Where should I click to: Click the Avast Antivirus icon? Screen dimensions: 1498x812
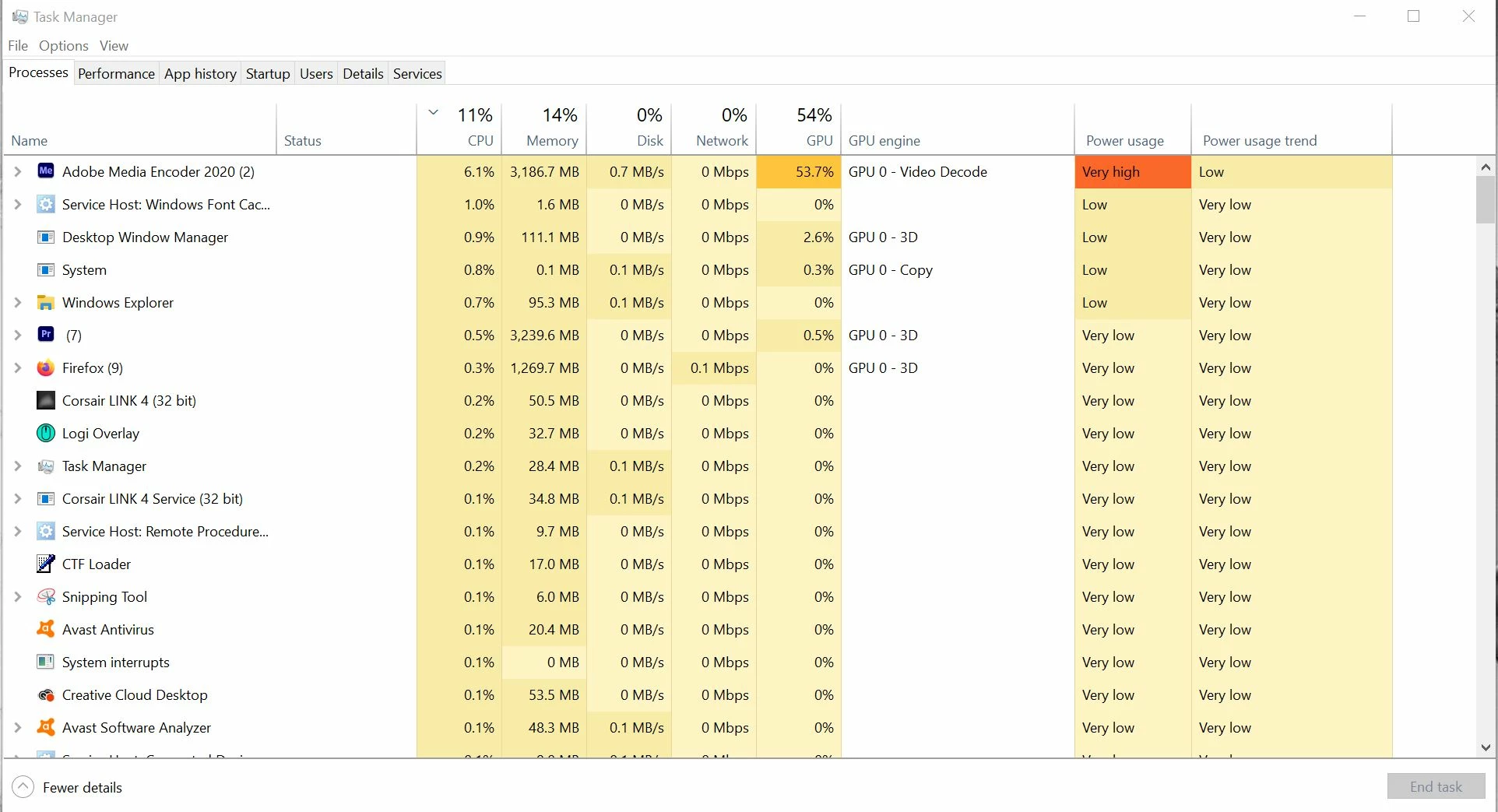pyautogui.click(x=46, y=629)
